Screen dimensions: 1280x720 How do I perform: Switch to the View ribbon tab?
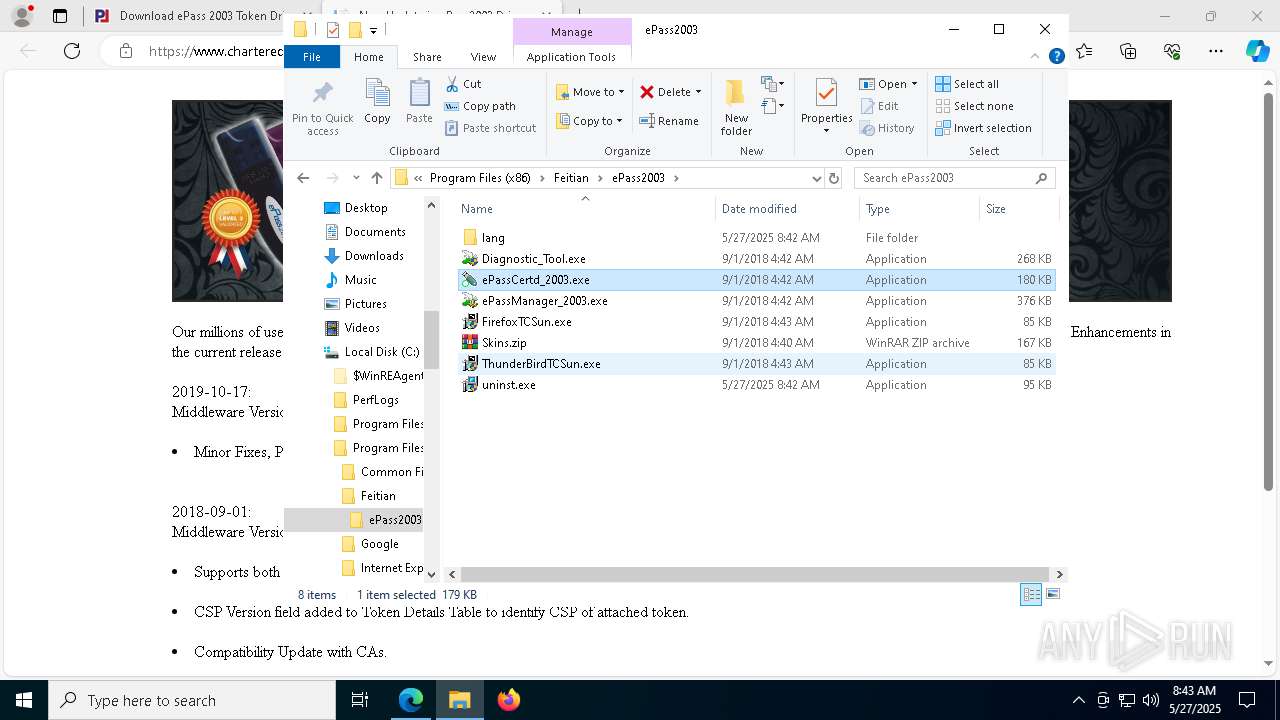click(483, 57)
